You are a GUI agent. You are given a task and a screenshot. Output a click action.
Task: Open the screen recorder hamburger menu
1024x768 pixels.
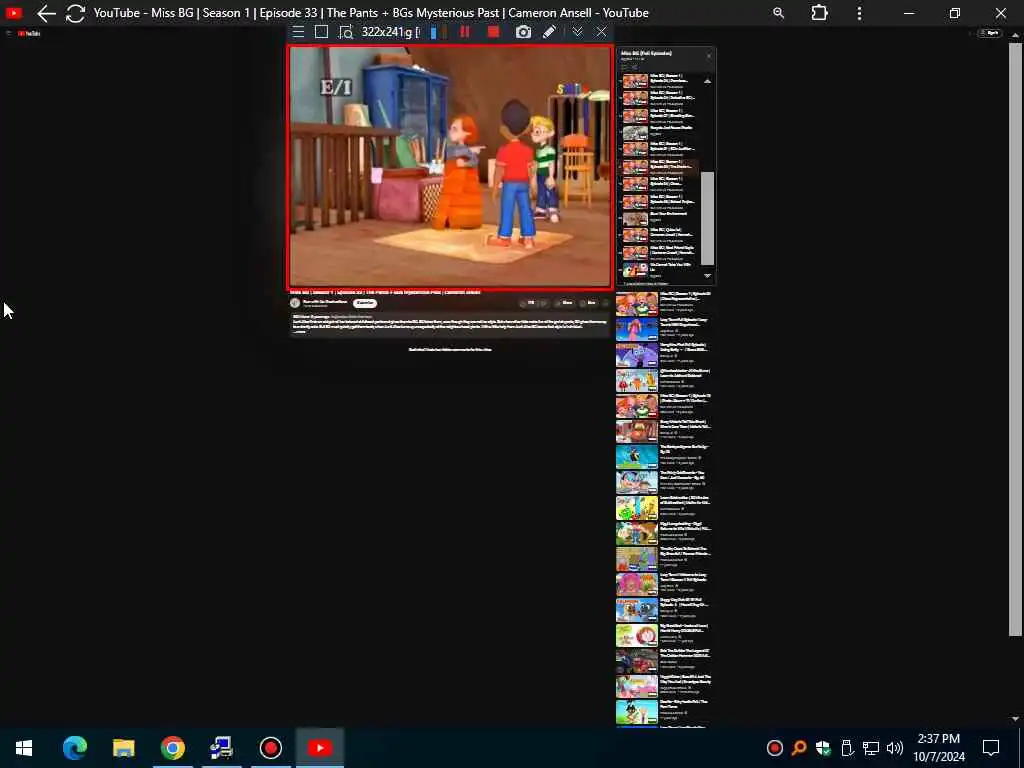[x=298, y=32]
